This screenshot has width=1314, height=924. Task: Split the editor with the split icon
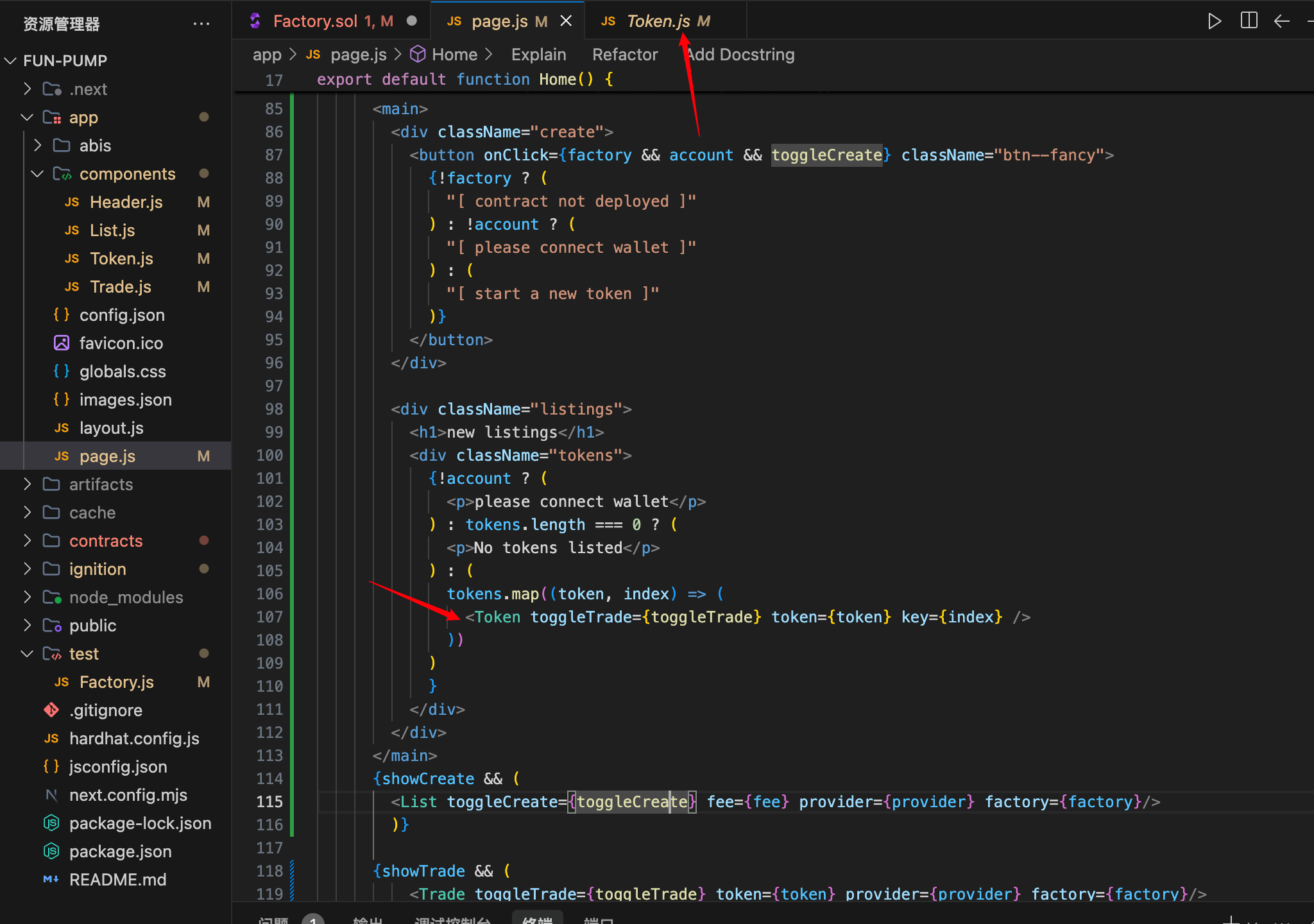coord(1249,21)
